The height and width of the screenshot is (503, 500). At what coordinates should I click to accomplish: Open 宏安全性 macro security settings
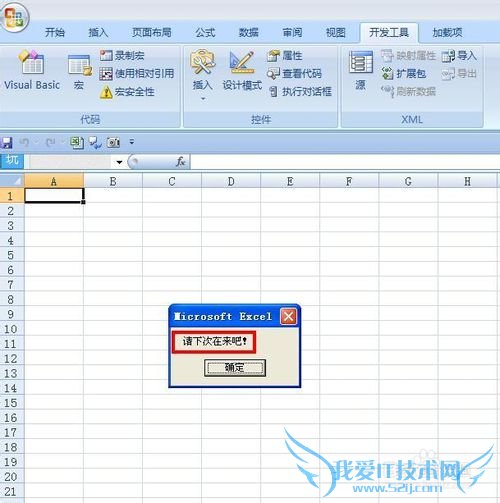[127, 92]
